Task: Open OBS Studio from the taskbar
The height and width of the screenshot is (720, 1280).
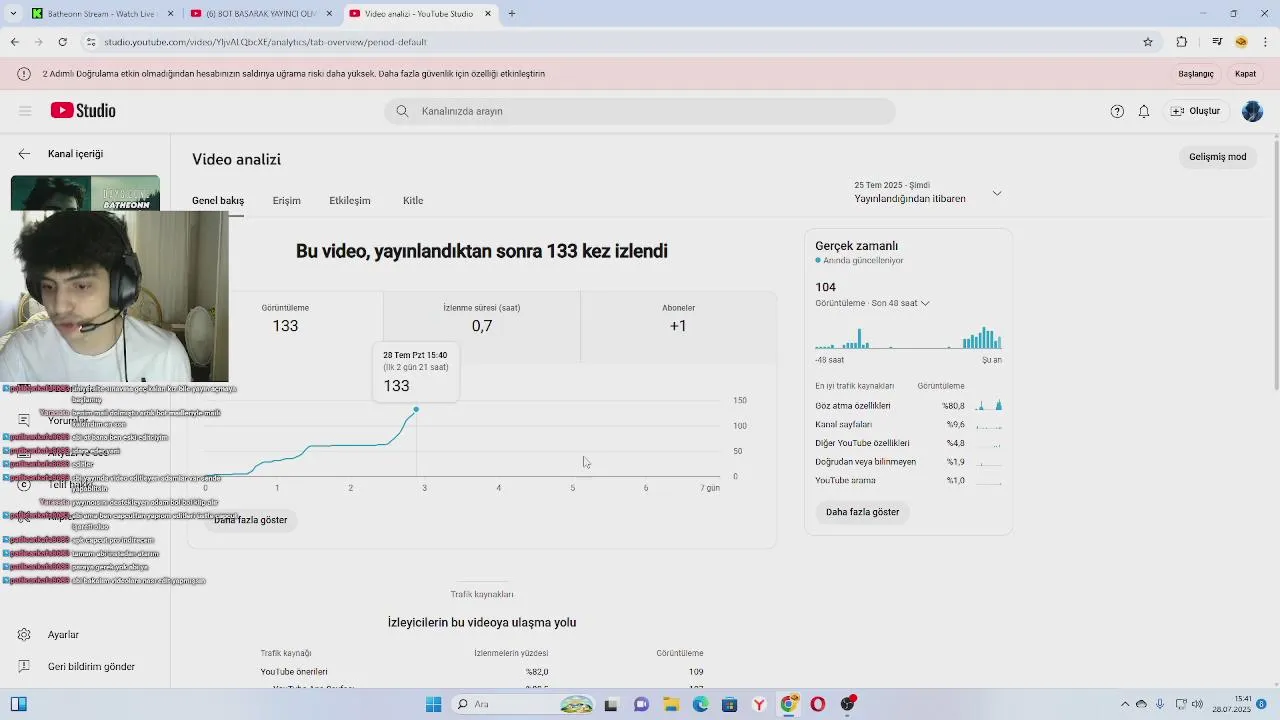Action: 848,704
